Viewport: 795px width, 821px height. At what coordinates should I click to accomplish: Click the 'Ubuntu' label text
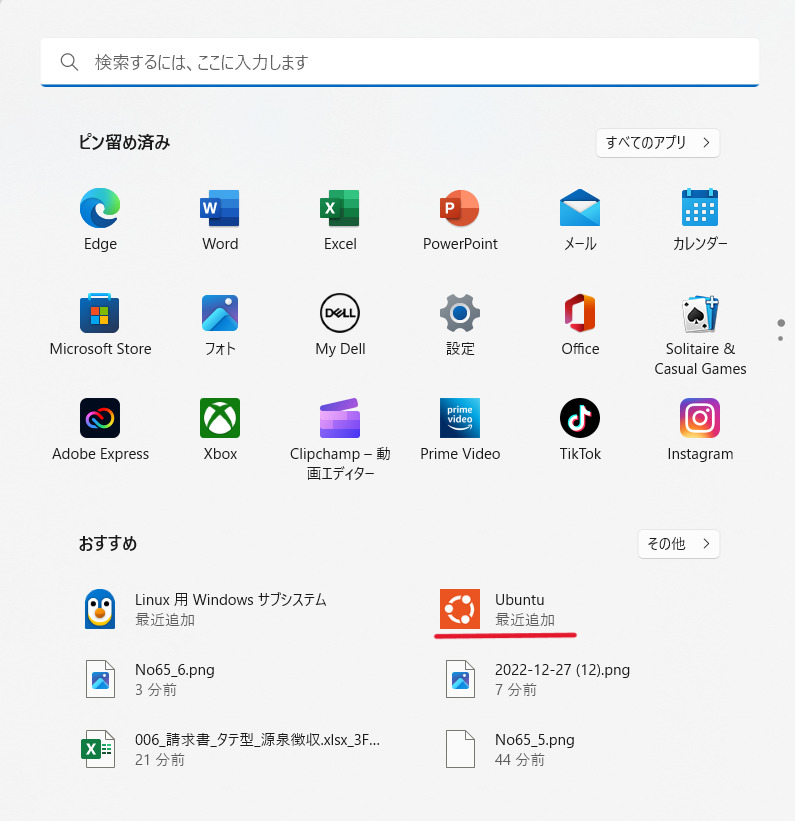coord(520,600)
